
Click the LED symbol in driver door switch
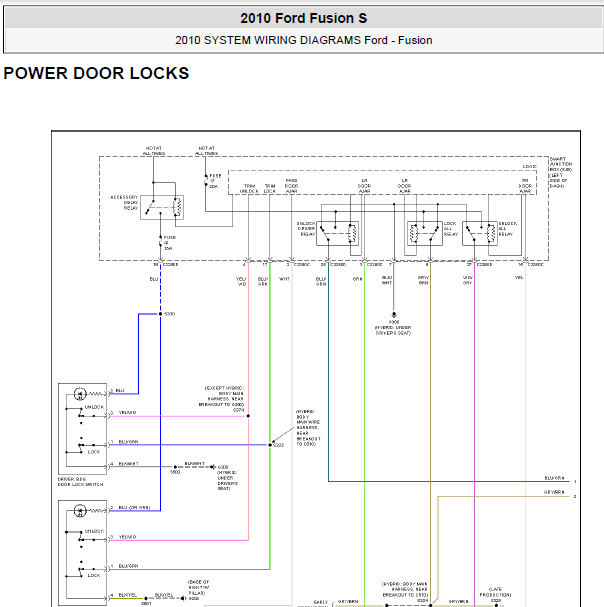click(x=80, y=394)
